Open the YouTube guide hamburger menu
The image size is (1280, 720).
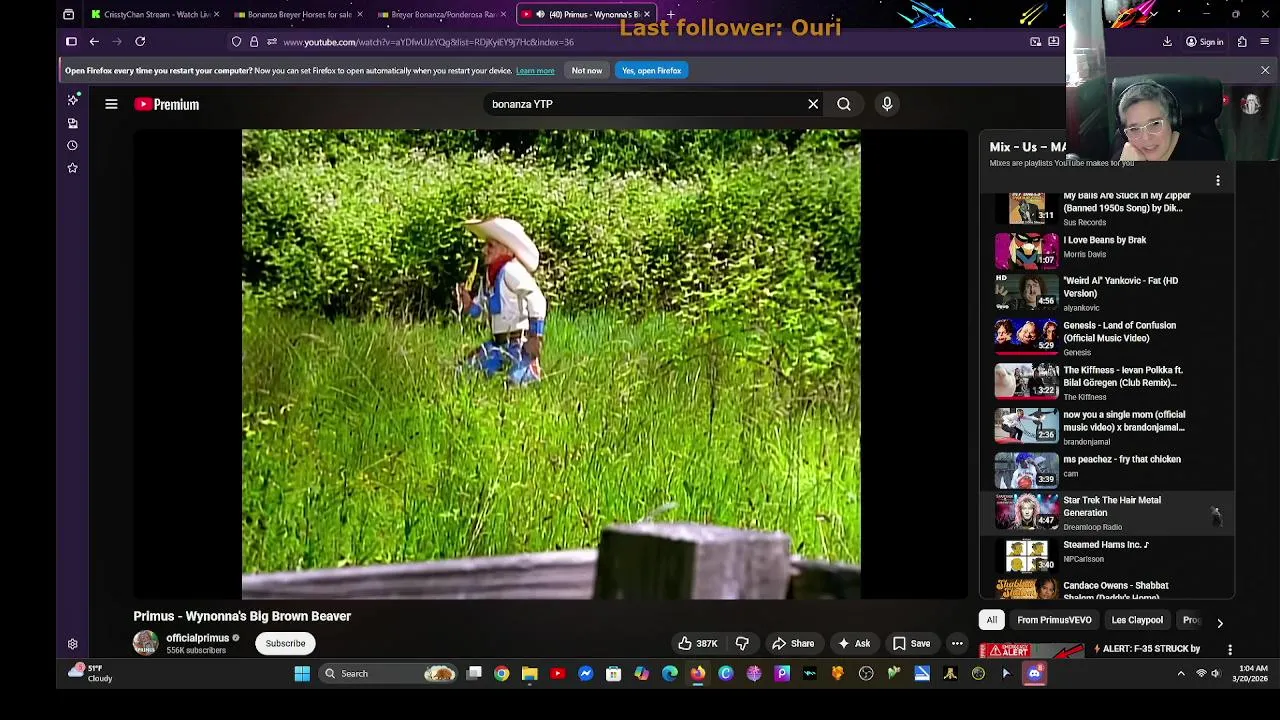[111, 104]
